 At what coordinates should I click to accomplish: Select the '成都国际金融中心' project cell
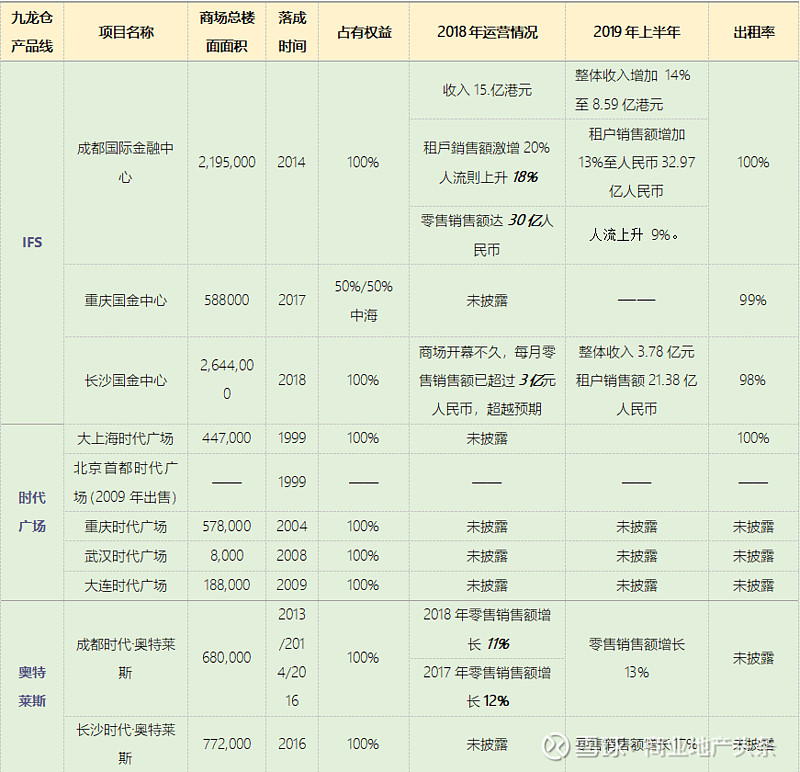click(x=126, y=163)
